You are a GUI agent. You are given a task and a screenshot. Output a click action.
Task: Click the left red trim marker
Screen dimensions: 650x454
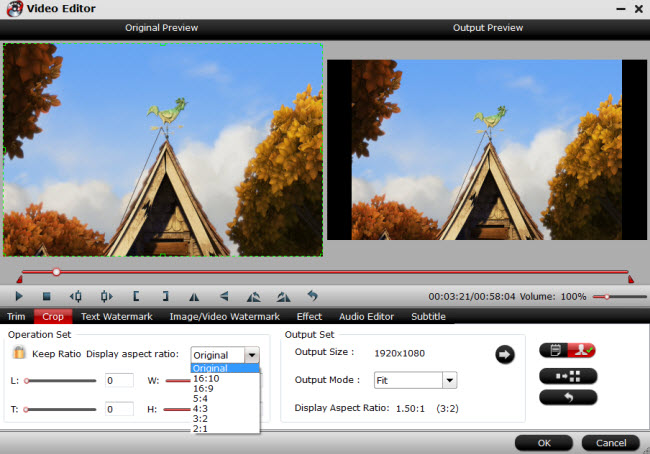(x=19, y=279)
